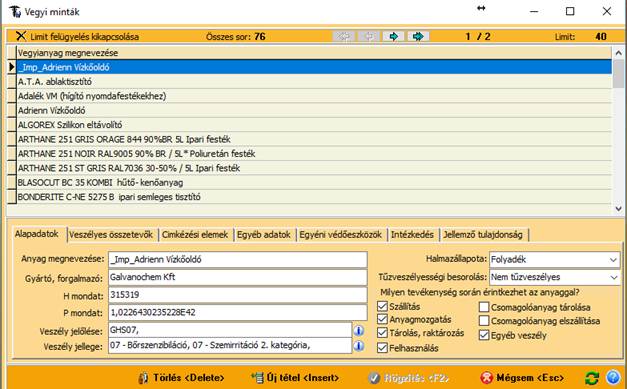The image size is (627, 389).
Task: Switch to the Alapadatok tab
Action: pyautogui.click(x=37, y=234)
